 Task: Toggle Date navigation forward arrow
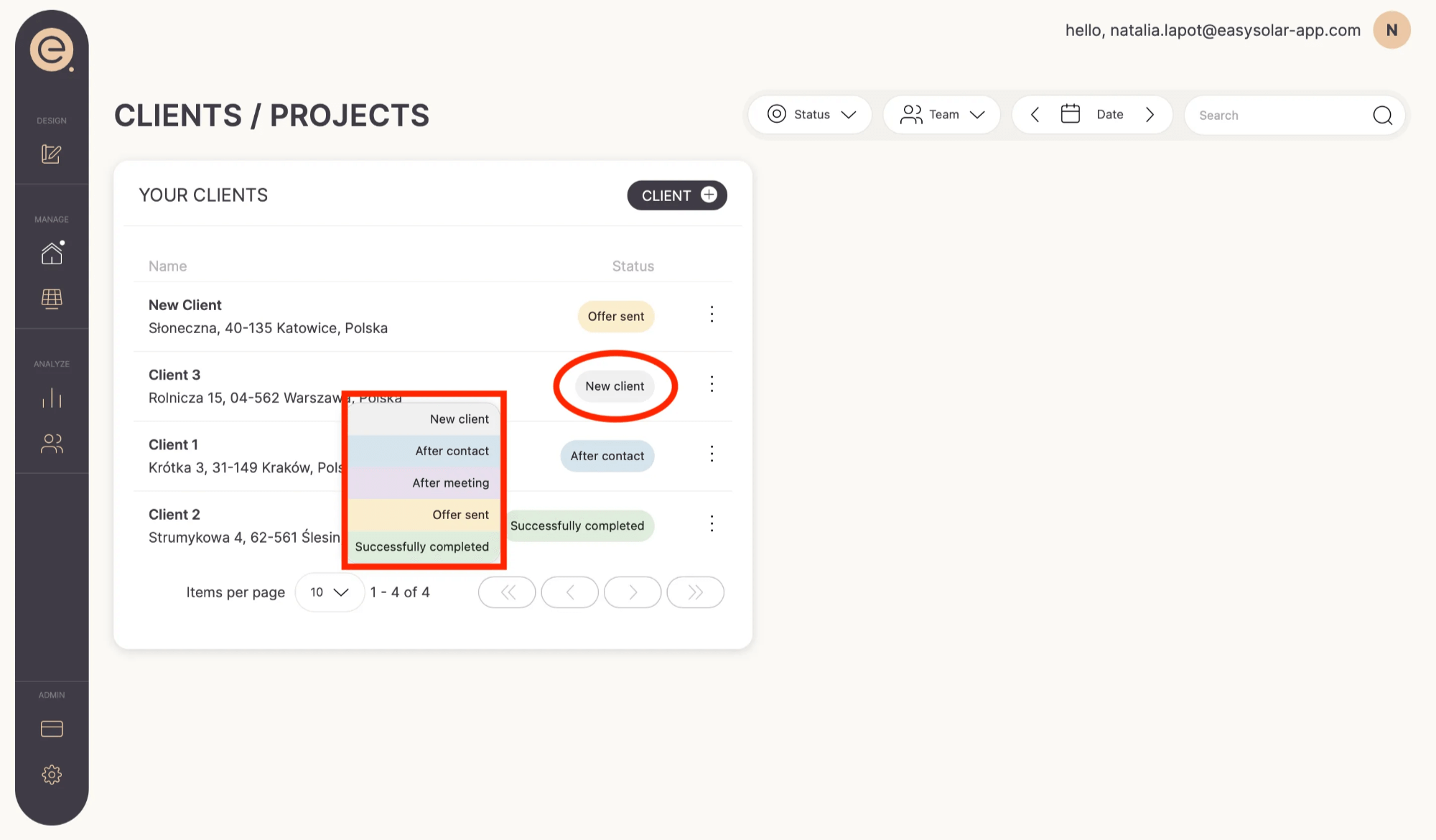point(1151,115)
